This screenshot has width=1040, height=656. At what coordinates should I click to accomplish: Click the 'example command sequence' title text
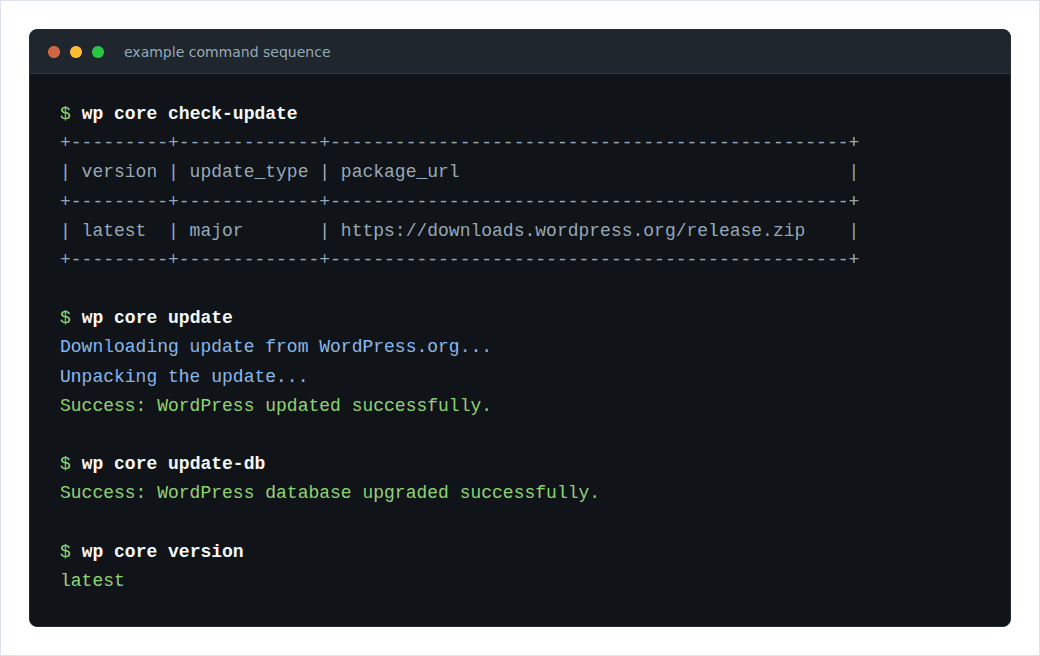pos(227,52)
